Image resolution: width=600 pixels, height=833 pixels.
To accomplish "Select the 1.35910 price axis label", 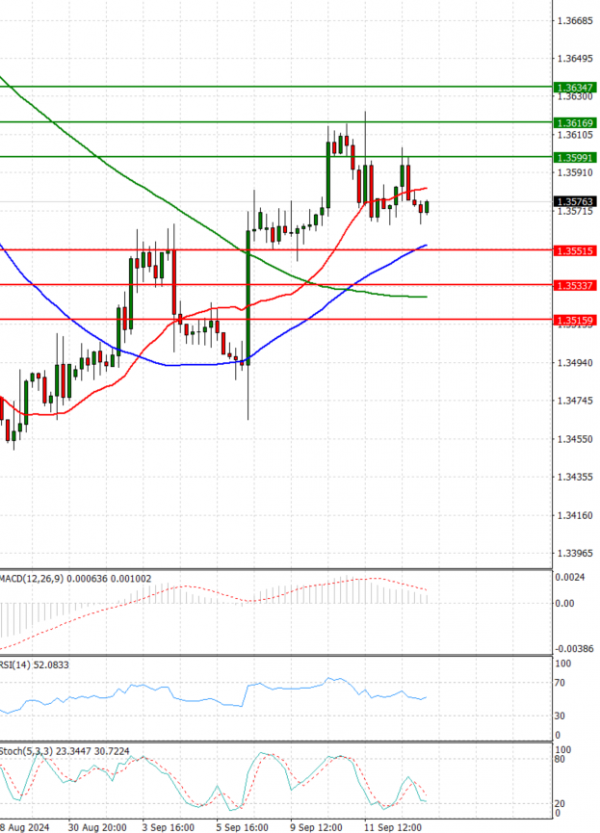I will (574, 173).
